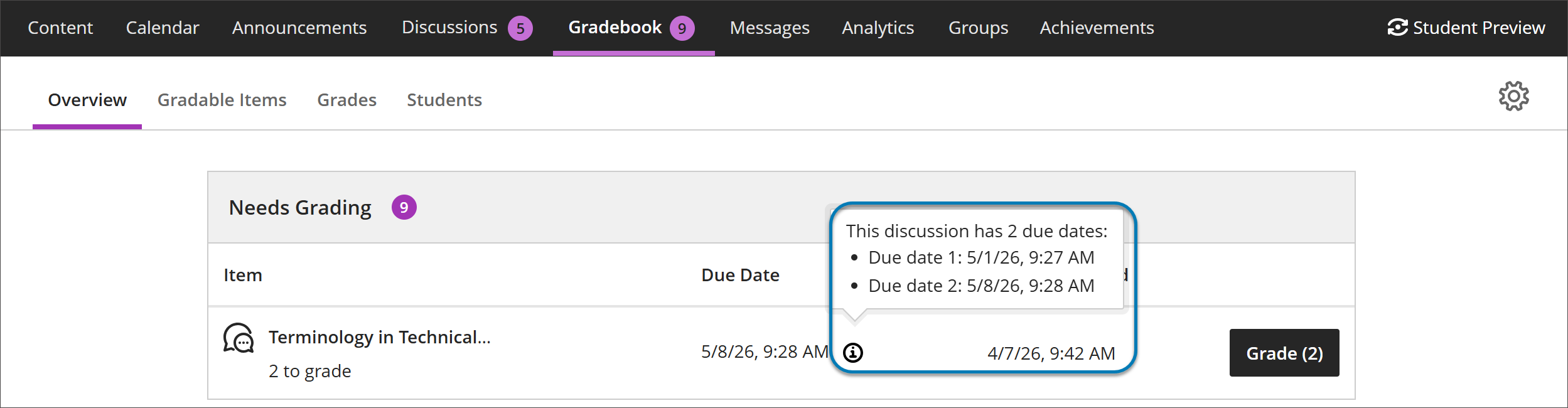The image size is (1568, 408).
Task: Navigate to the Analytics menu item
Action: (x=878, y=28)
